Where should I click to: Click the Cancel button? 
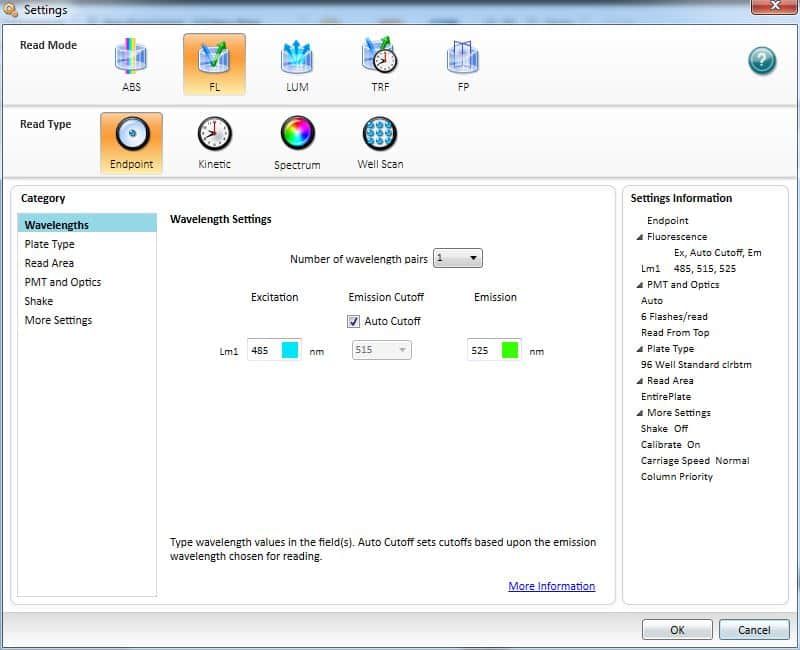tap(754, 630)
